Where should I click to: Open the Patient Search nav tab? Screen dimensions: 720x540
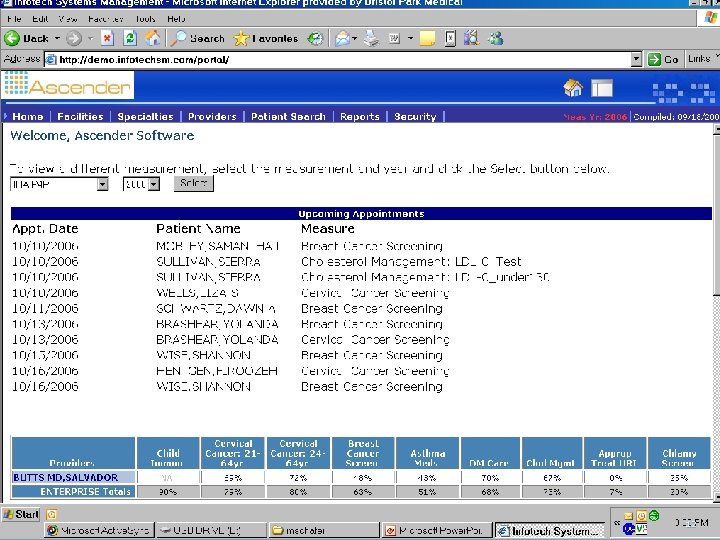pos(288,117)
